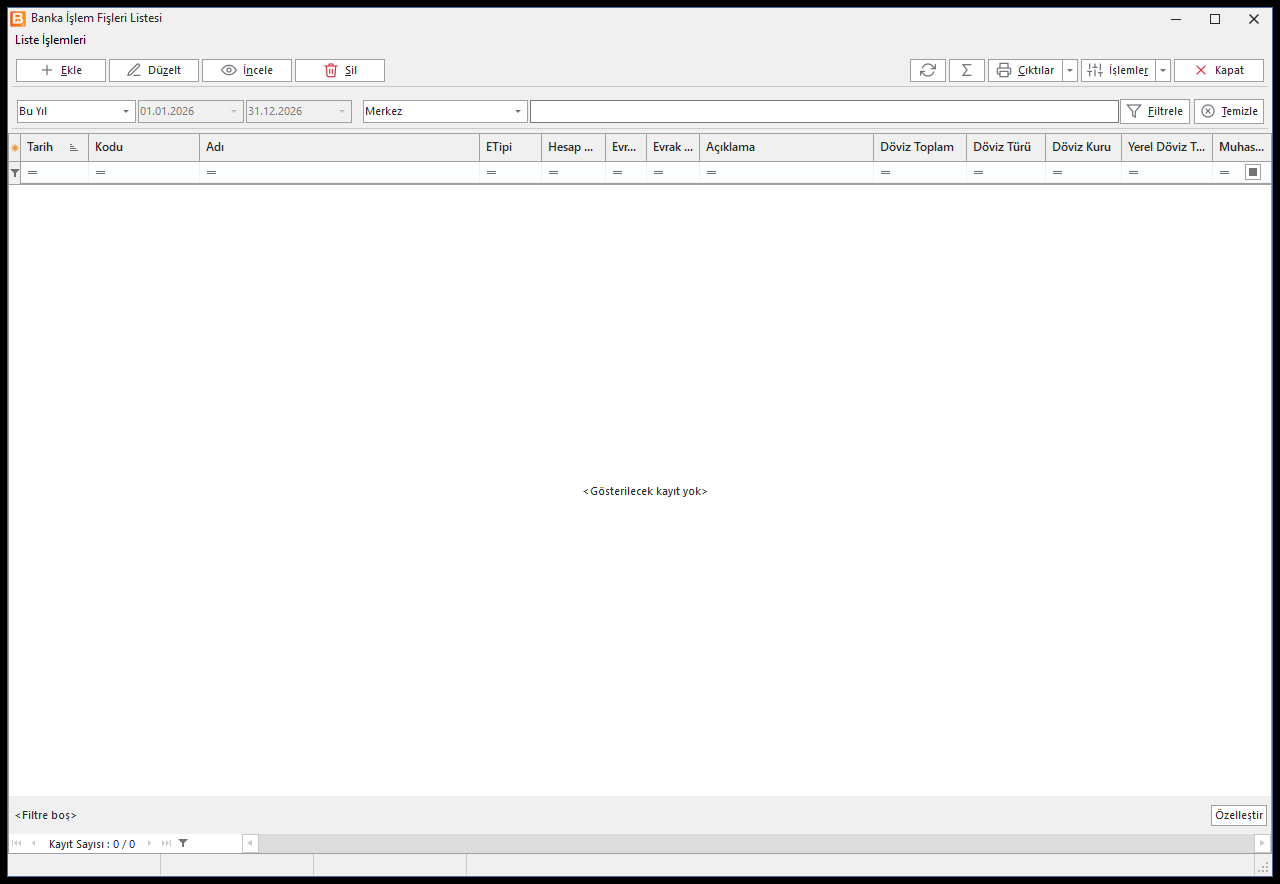
Task: Click the equals operator icon under Kodu
Action: pos(100,173)
